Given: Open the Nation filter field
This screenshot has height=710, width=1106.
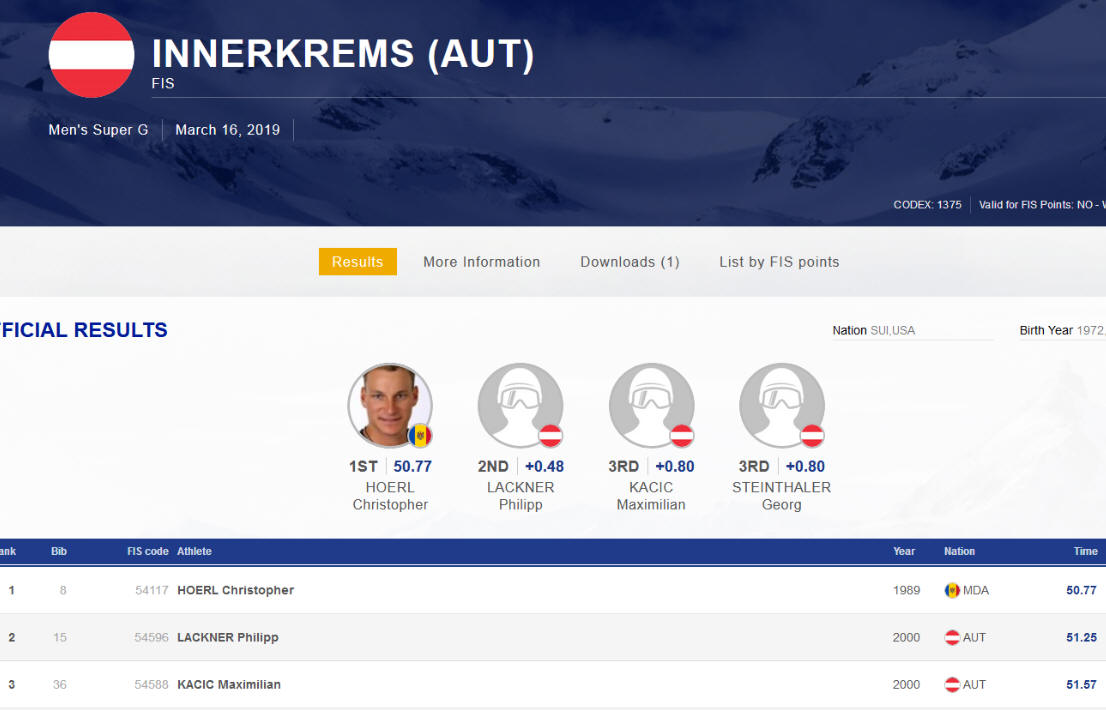Looking at the screenshot, I should click(x=911, y=331).
